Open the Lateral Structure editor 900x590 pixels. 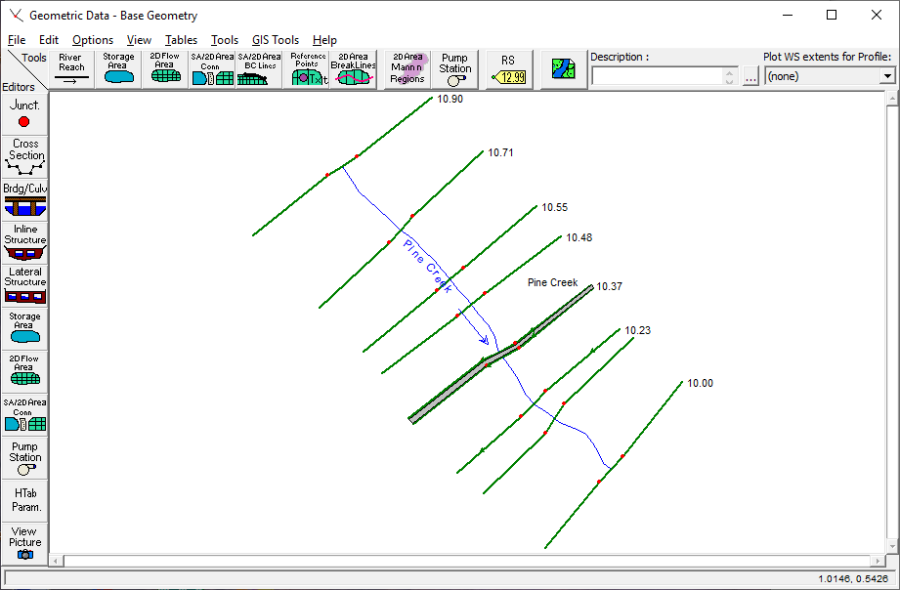[24, 285]
